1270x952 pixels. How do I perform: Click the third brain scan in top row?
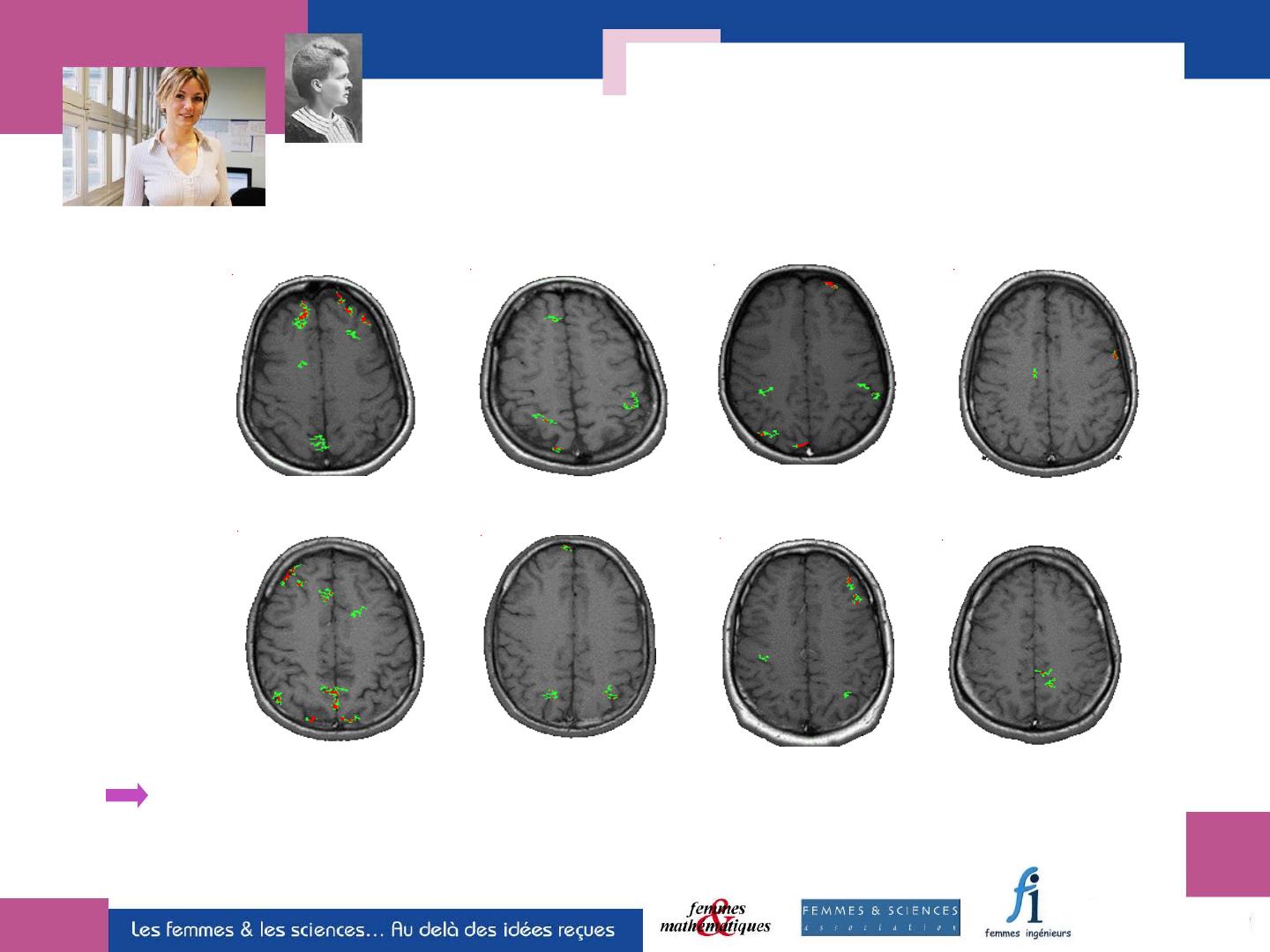(x=806, y=363)
